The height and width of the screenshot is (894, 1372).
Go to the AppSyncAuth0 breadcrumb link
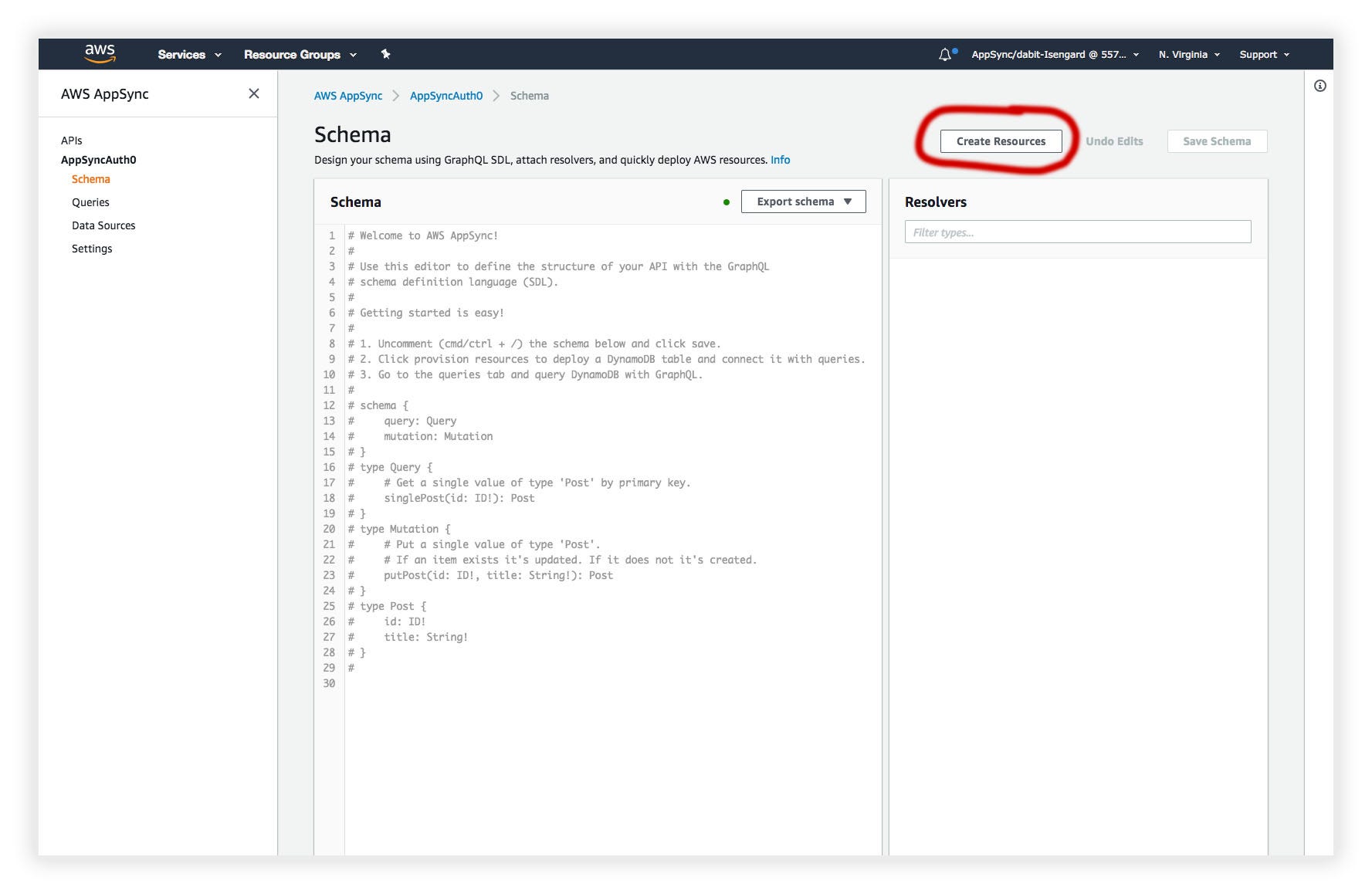click(446, 96)
